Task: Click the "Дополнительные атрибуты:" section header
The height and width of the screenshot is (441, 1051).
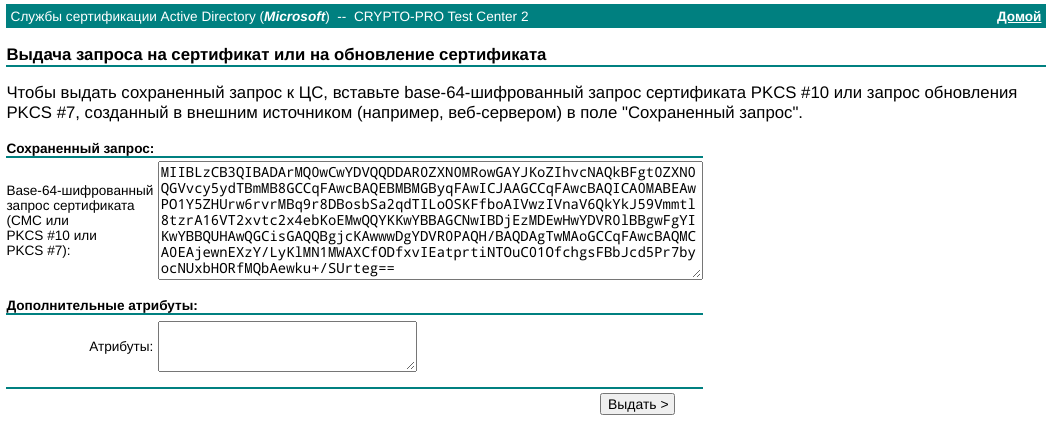Action: [x=102, y=305]
